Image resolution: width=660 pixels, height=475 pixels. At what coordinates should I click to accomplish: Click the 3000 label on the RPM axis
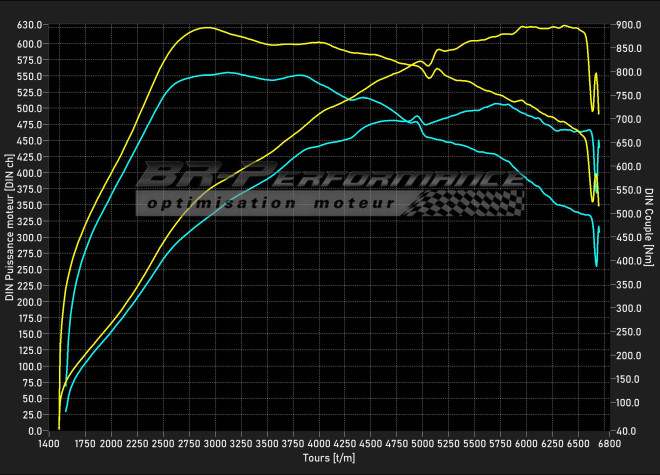coord(214,443)
